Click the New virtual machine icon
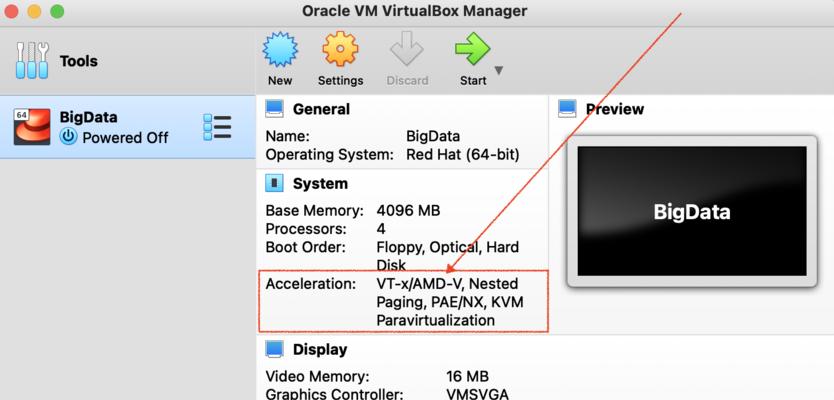This screenshot has height=400, width=834. (280, 50)
